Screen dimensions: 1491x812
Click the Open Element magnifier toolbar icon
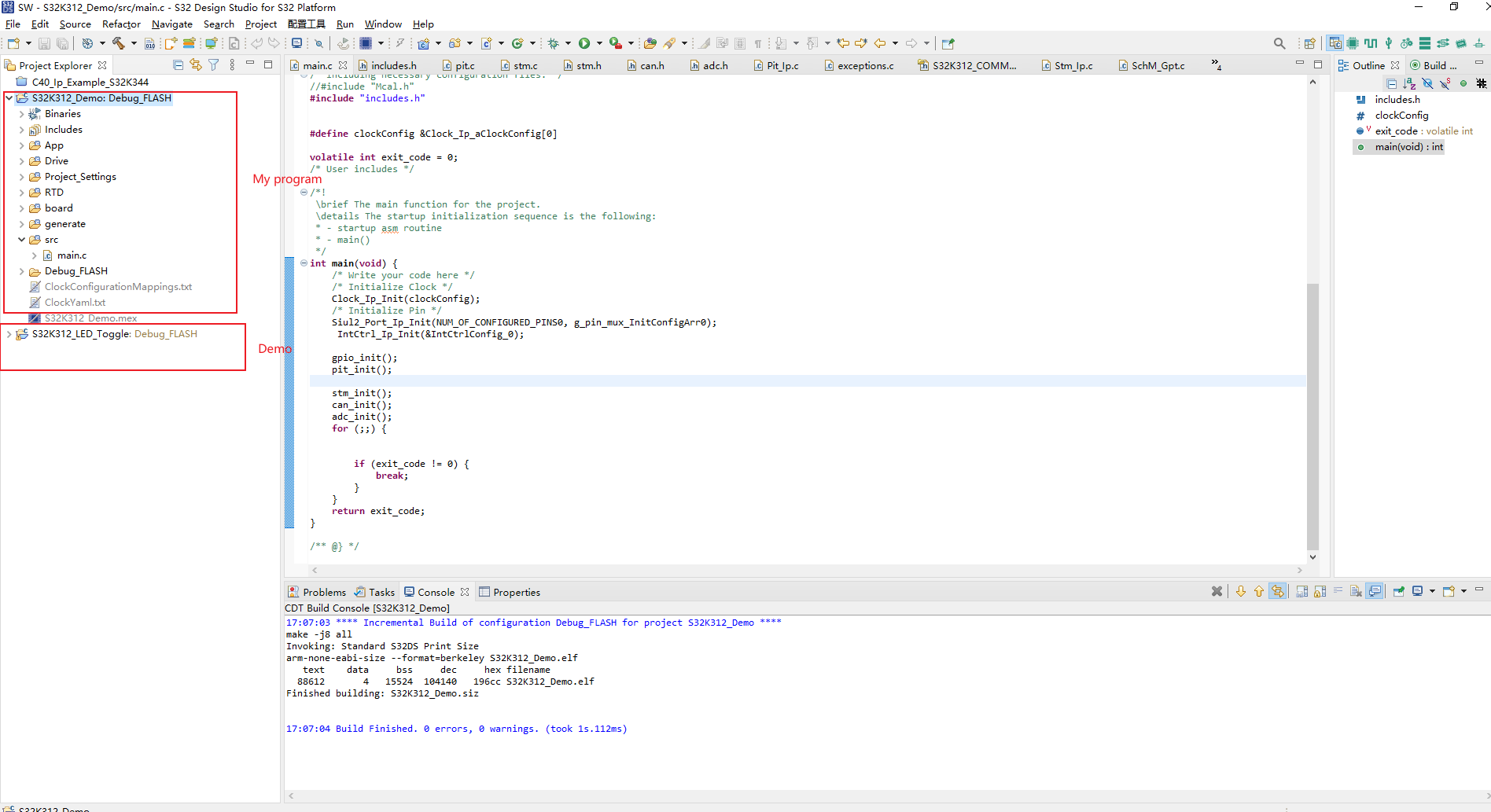1279,43
